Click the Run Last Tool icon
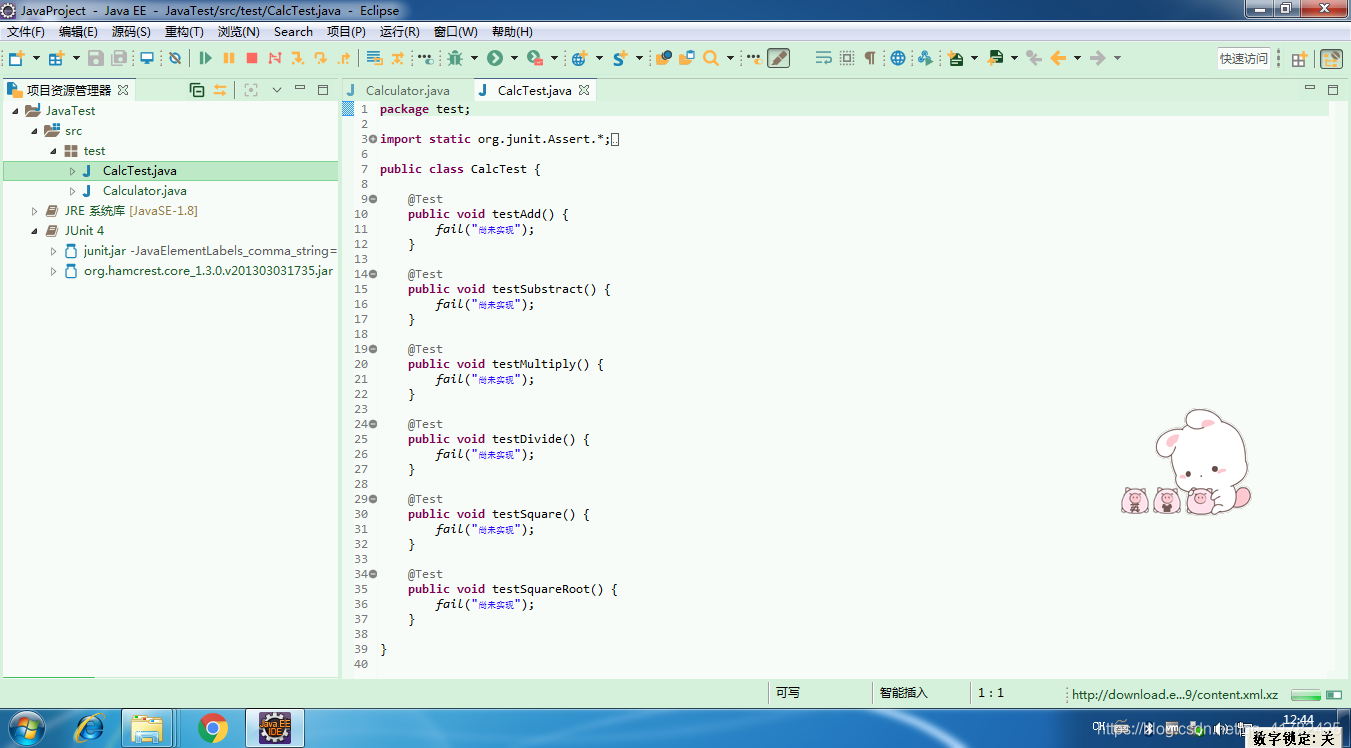 coord(535,58)
